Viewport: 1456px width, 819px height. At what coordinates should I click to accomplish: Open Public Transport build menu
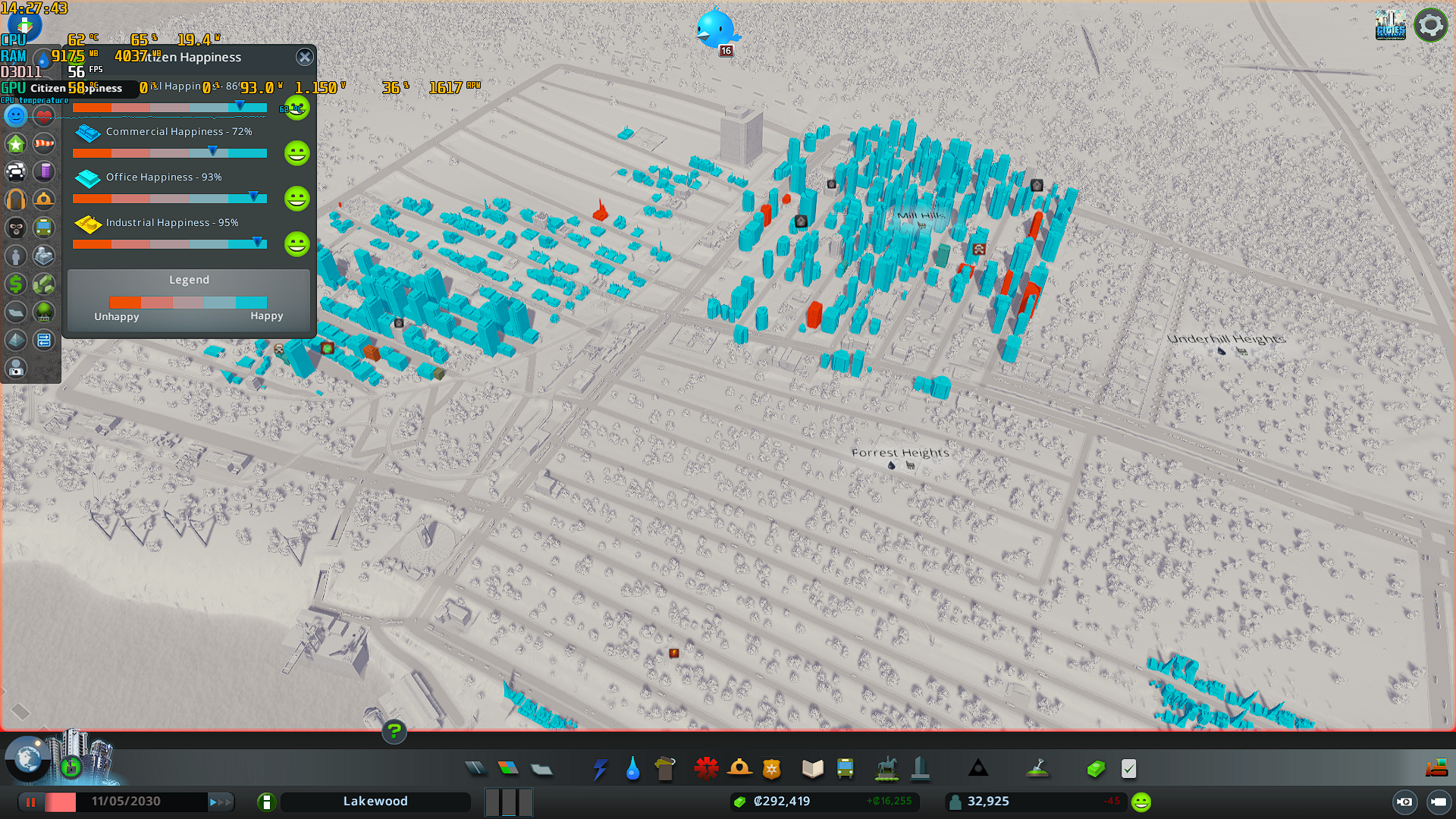pos(845,769)
